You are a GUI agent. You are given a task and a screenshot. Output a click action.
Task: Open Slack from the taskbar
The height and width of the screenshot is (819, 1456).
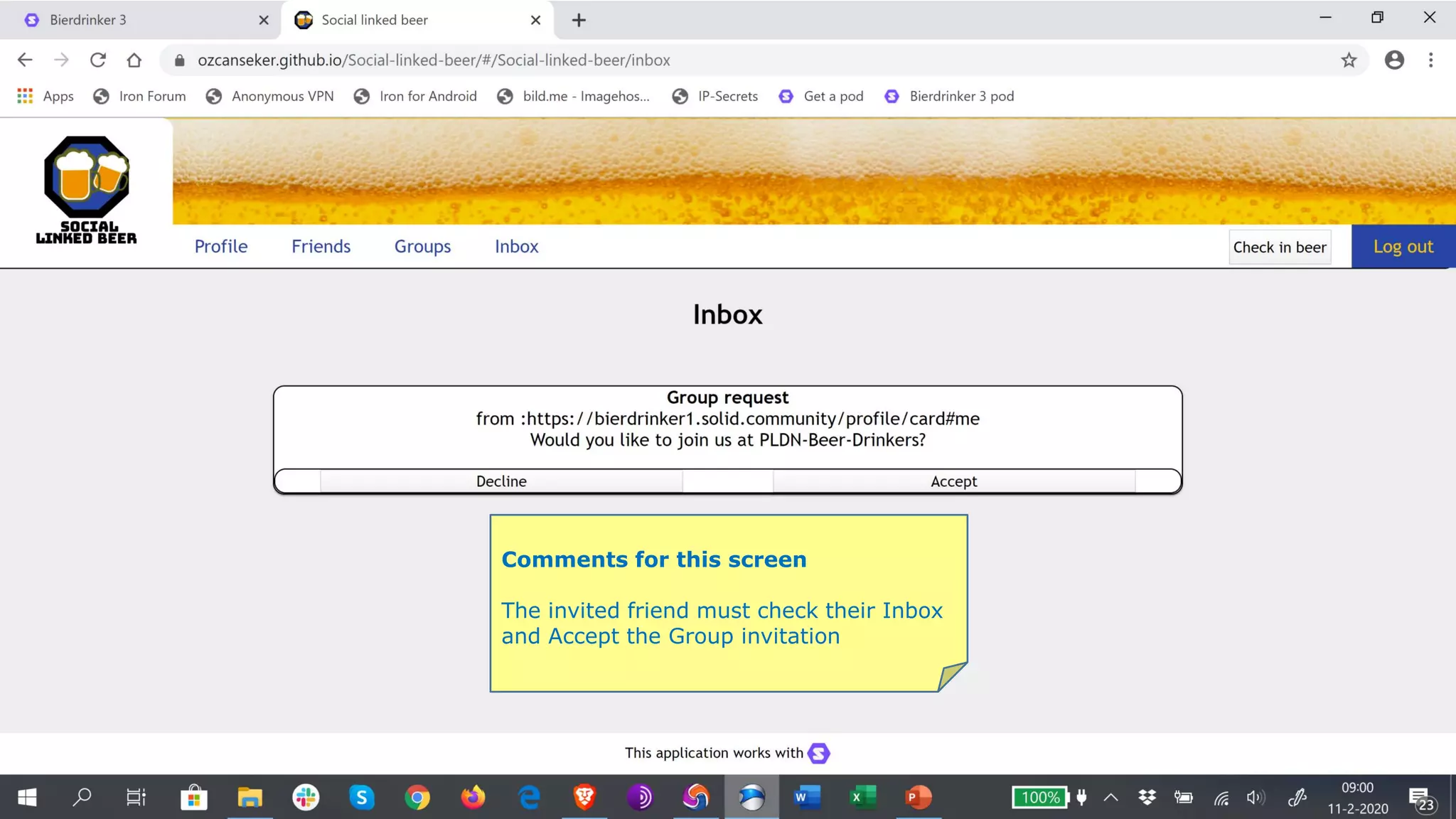[x=306, y=797]
